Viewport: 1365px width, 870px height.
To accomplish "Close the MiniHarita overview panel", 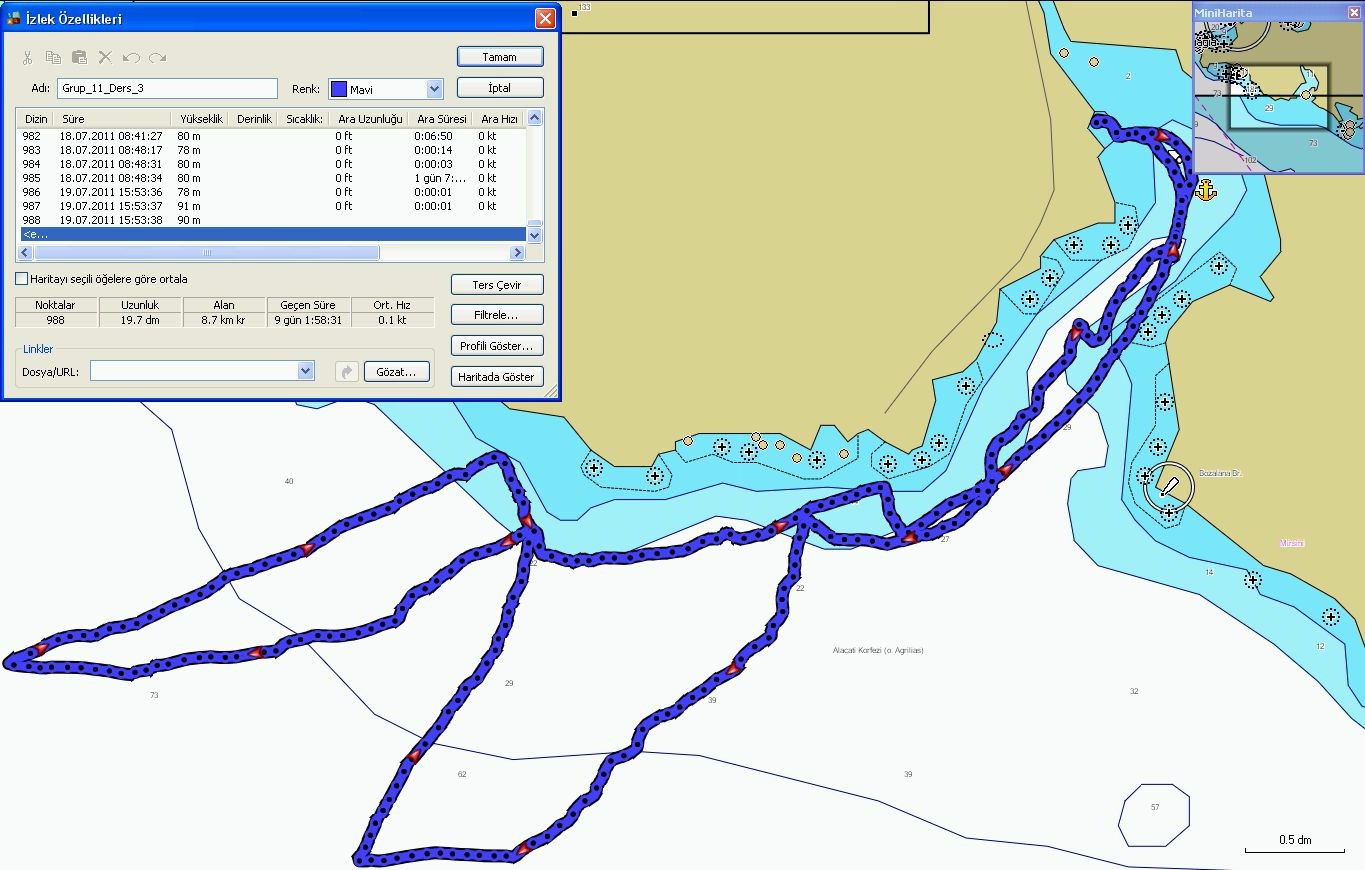I will (x=1354, y=12).
